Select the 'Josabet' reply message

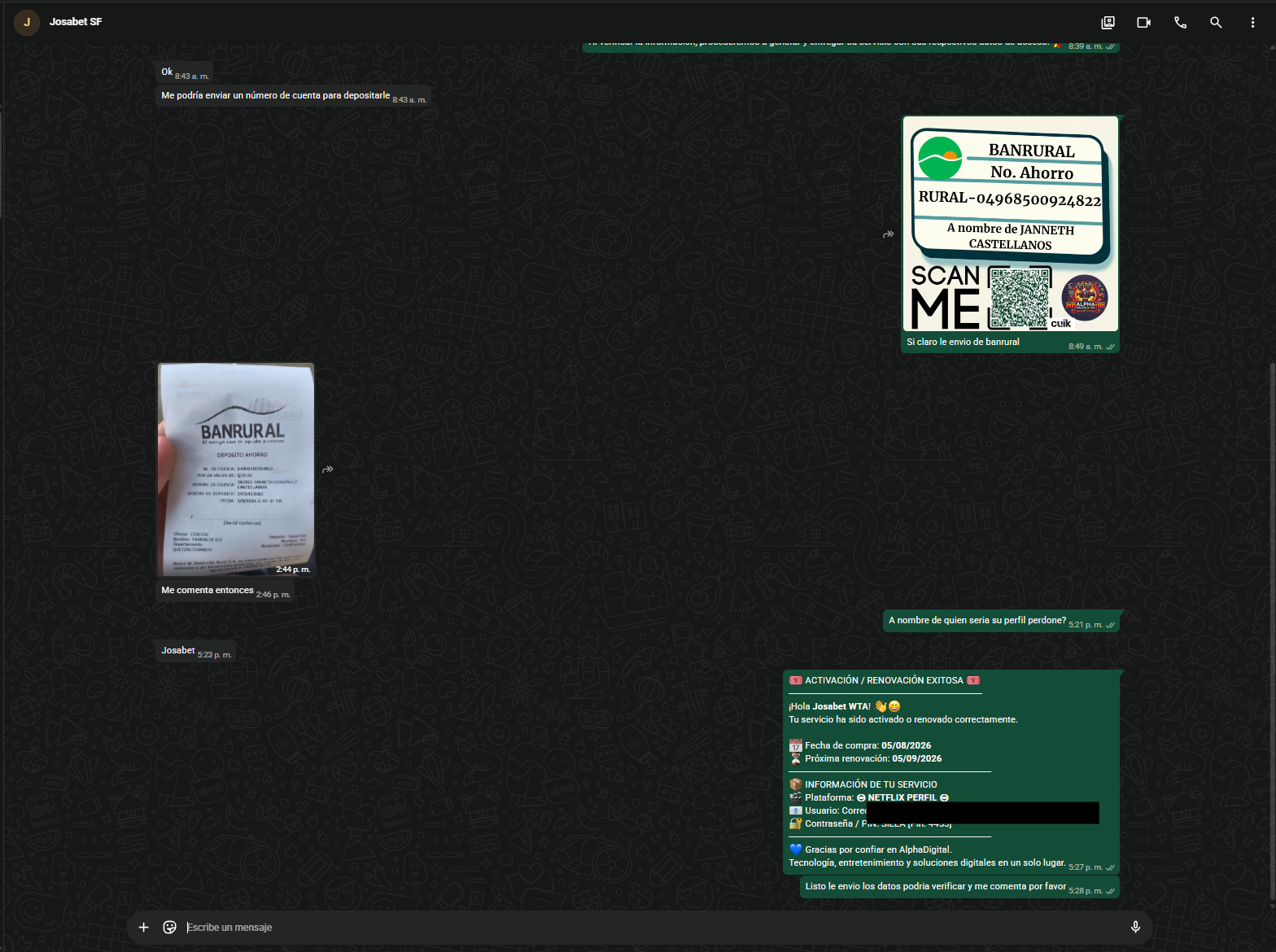[195, 651]
